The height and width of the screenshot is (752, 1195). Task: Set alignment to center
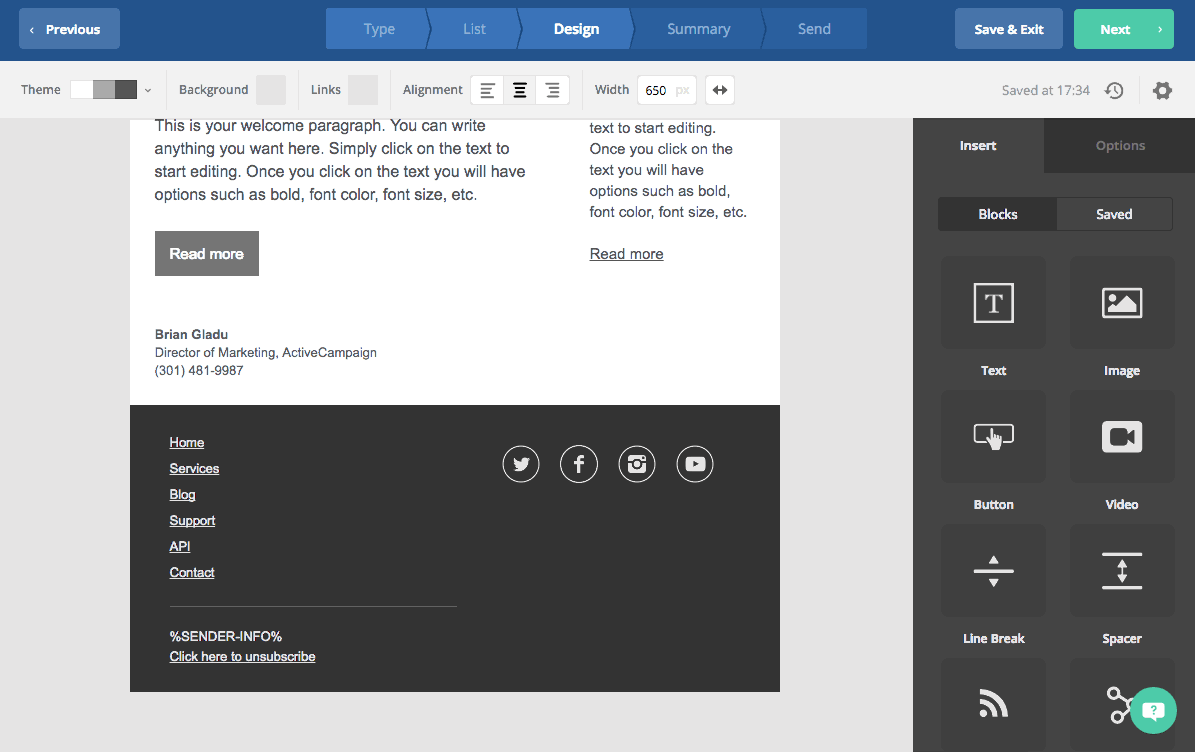tap(520, 90)
